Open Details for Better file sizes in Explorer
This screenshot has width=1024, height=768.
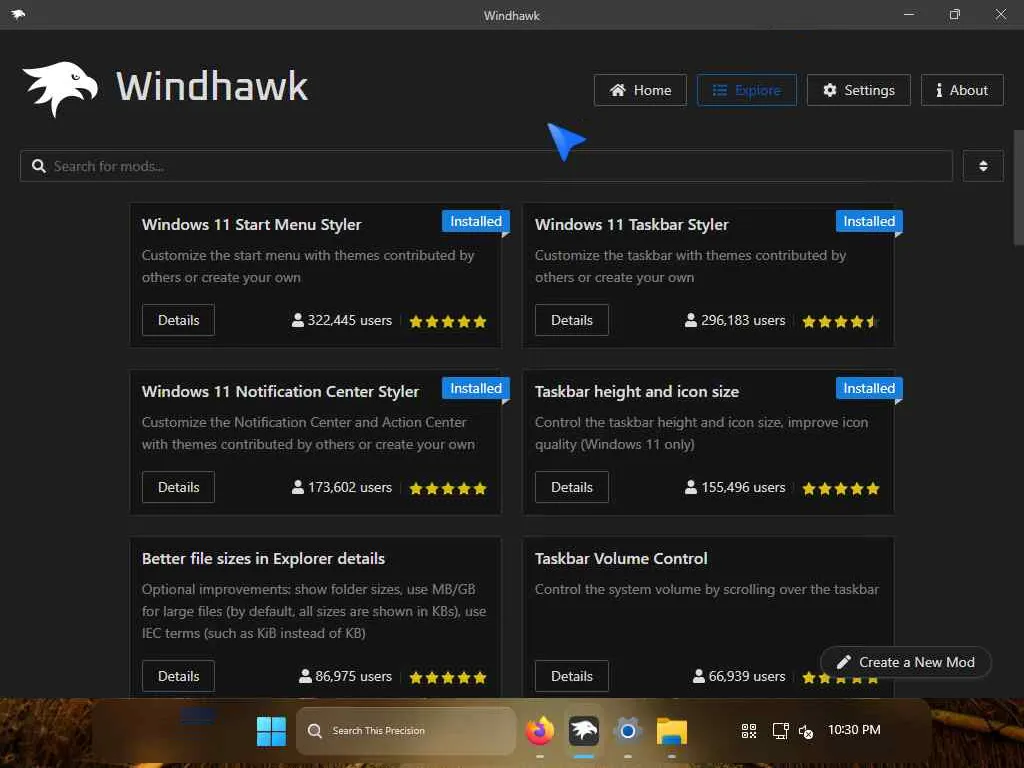pyautogui.click(x=178, y=676)
